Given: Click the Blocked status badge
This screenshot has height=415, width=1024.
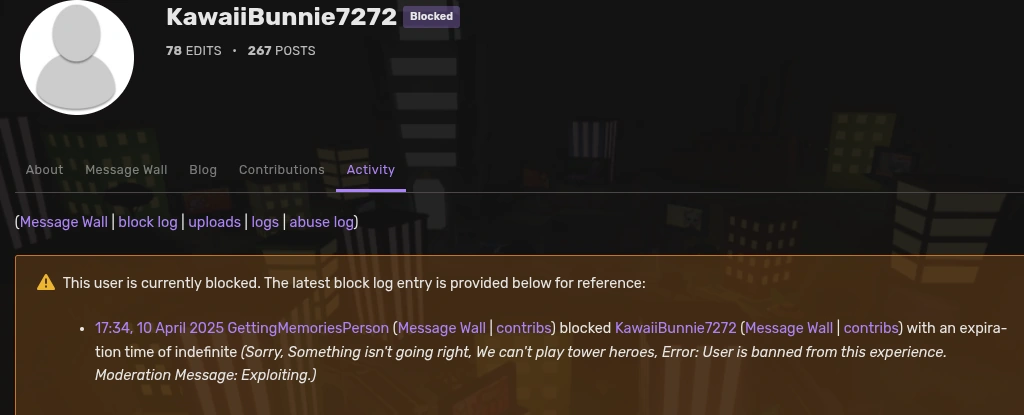Looking at the screenshot, I should (431, 17).
